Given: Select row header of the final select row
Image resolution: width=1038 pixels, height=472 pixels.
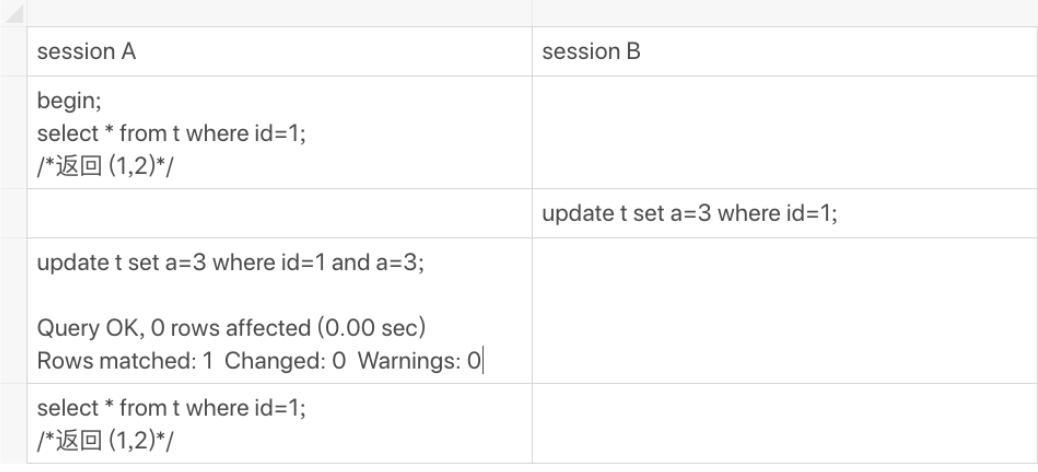Looking at the screenshot, I should (x=13, y=424).
